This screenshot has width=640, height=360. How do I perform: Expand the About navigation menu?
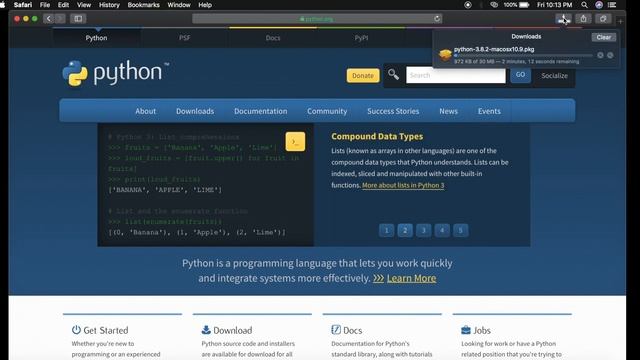click(146, 111)
